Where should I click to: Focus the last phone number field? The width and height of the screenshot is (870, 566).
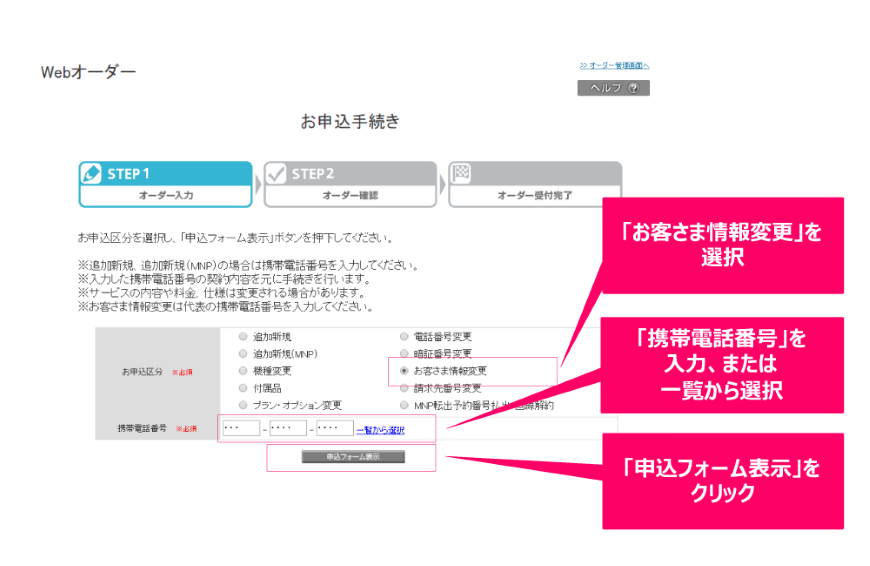coord(335,428)
